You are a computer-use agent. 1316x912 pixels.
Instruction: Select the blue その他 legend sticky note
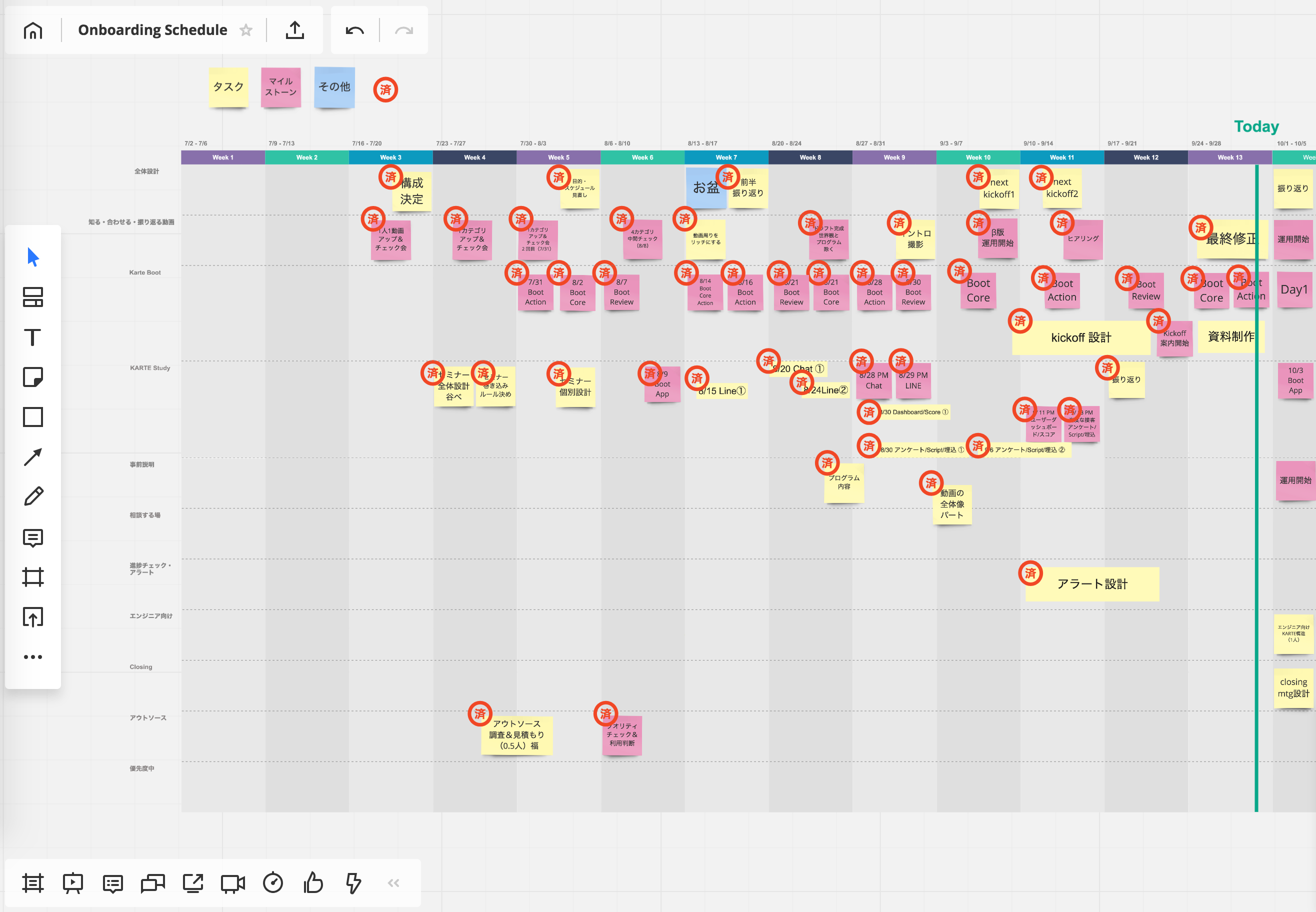point(334,87)
